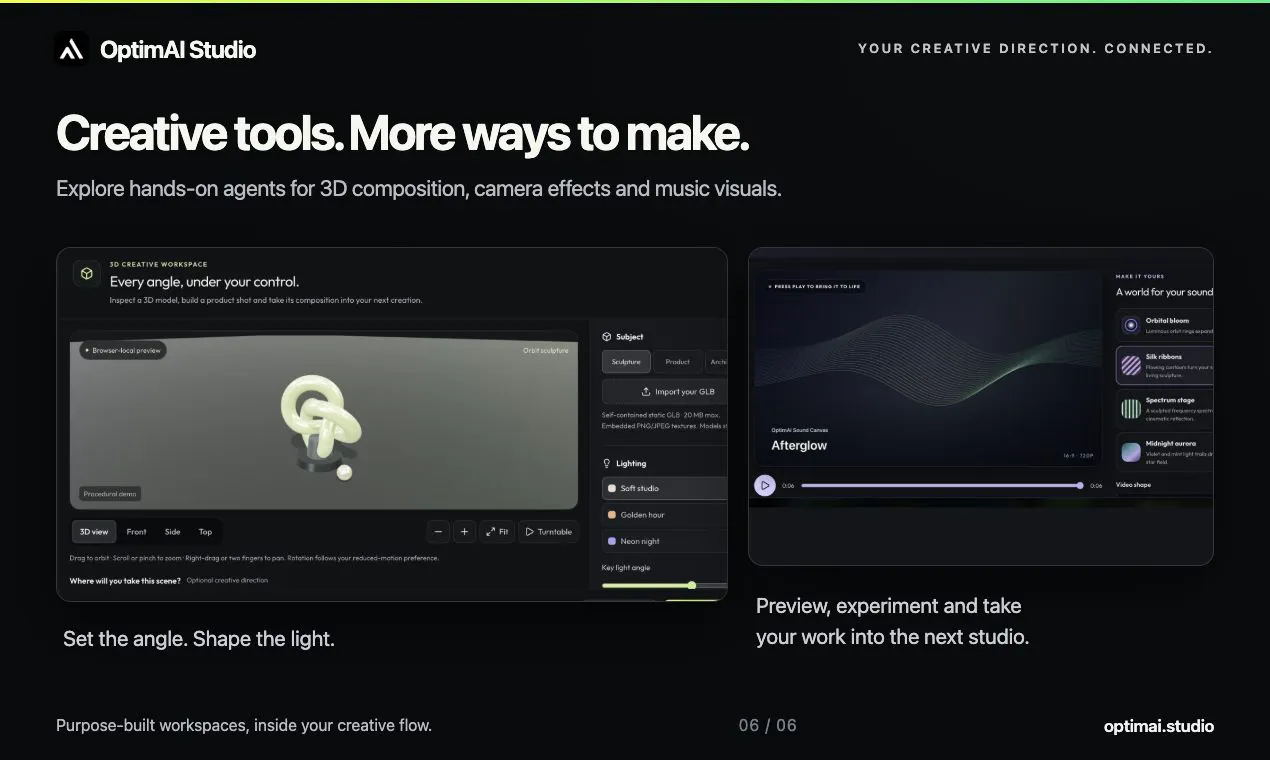Screen dimensions: 1270x760
Task: Zoom out with the minus button
Action: (438, 532)
